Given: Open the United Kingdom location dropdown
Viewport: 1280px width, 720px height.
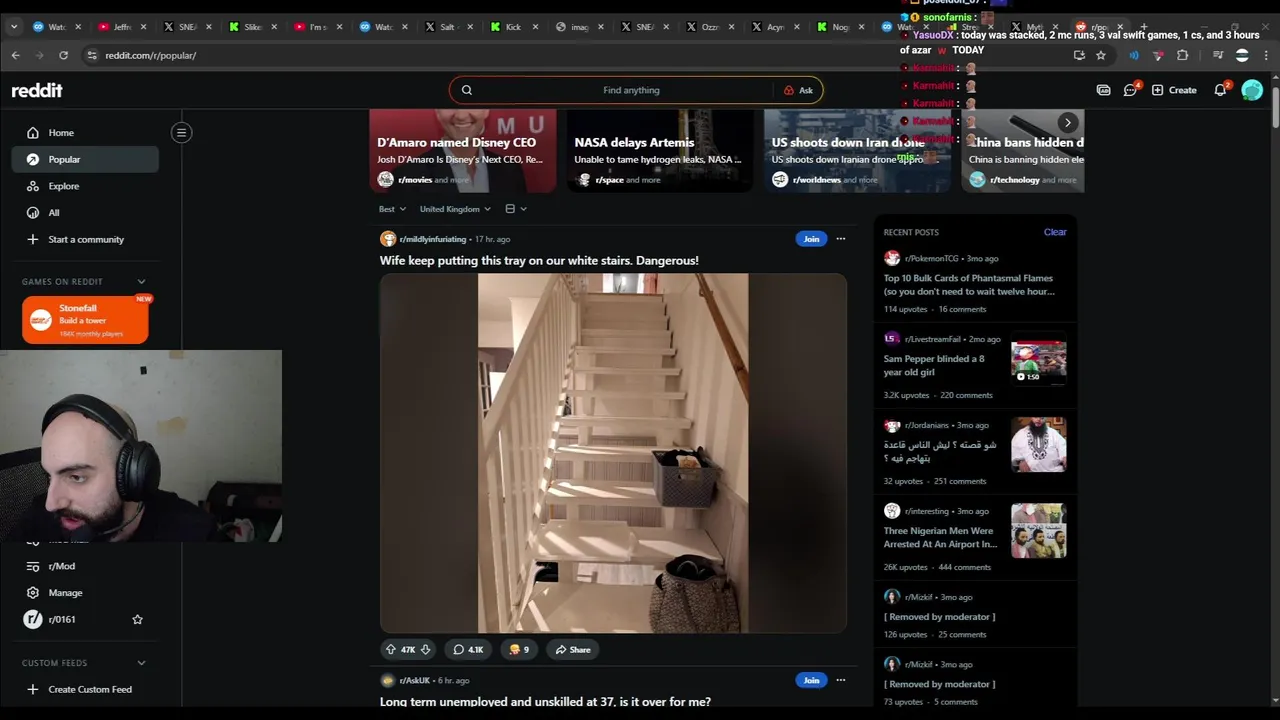Looking at the screenshot, I should click(455, 209).
